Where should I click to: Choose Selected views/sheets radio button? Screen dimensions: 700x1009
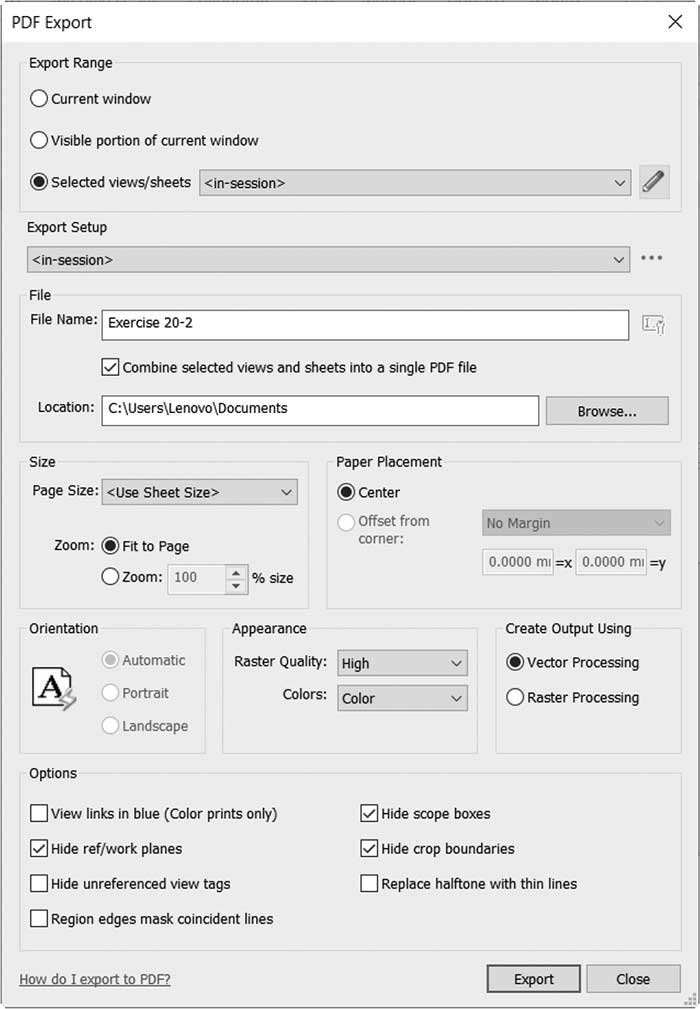(39, 182)
